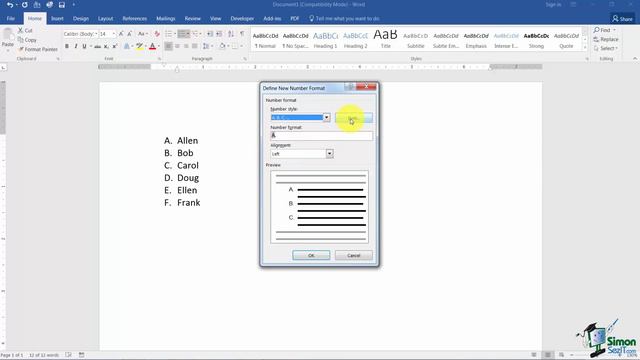The width and height of the screenshot is (640, 360).
Task: Click Replace in the Editing group
Action: [x=606, y=39]
